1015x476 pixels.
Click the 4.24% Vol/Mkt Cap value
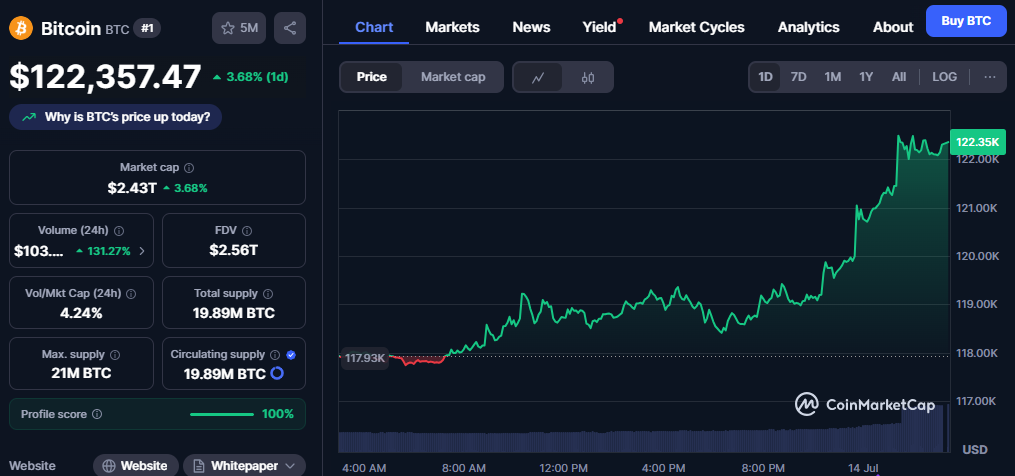81,313
